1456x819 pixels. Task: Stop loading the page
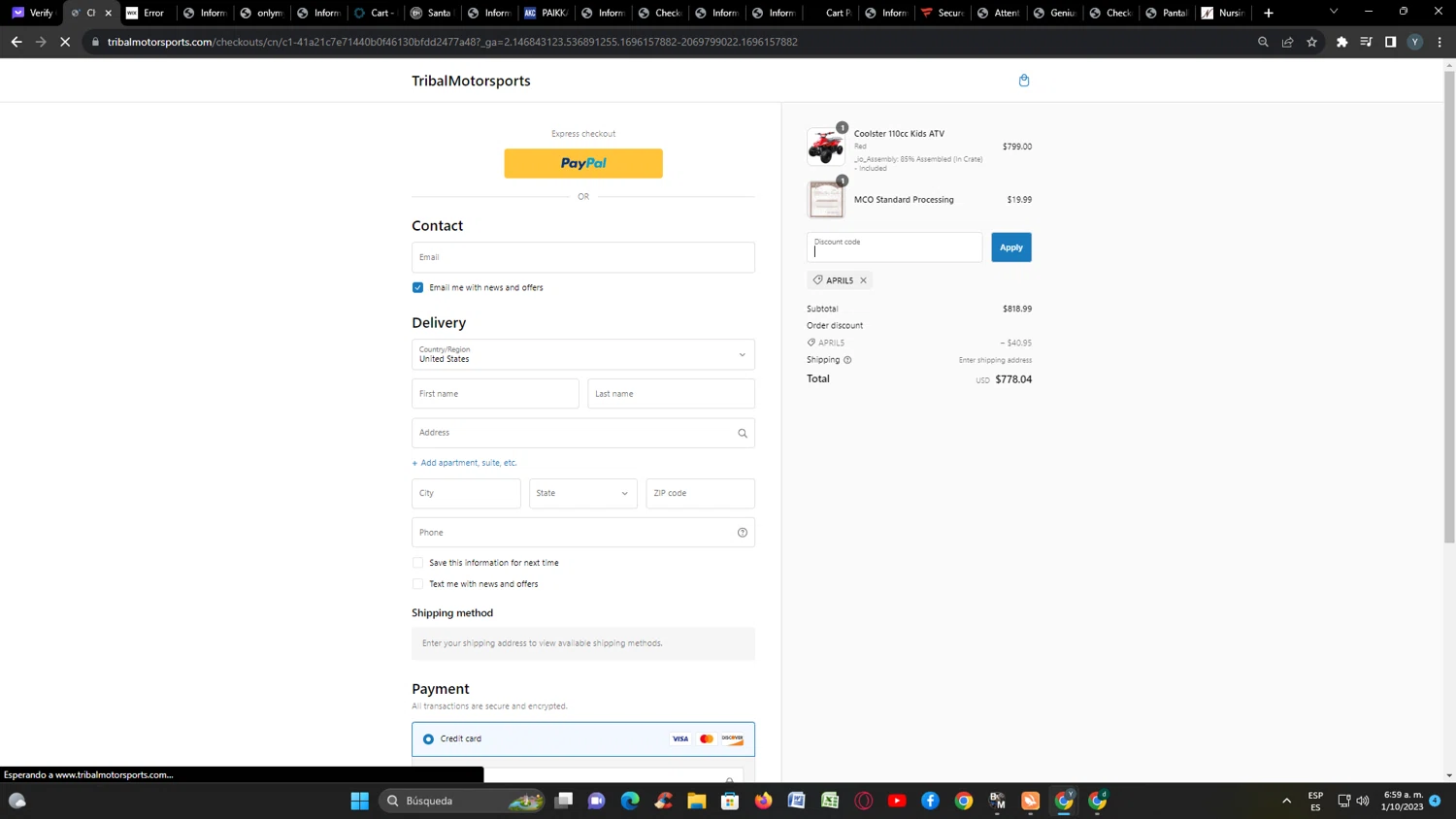tap(65, 42)
